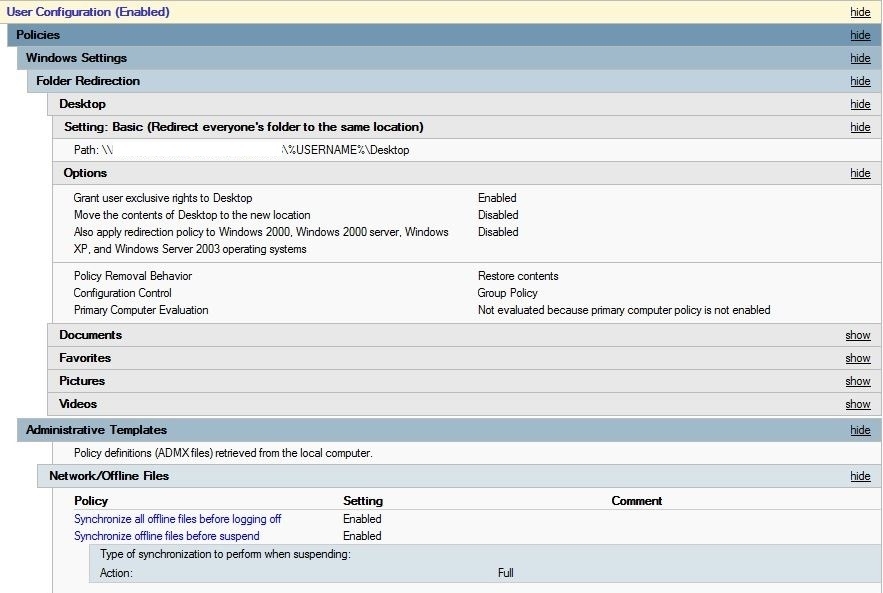This screenshot has width=883, height=593.
Task: Click the Policy column header
Action: pos(89,500)
